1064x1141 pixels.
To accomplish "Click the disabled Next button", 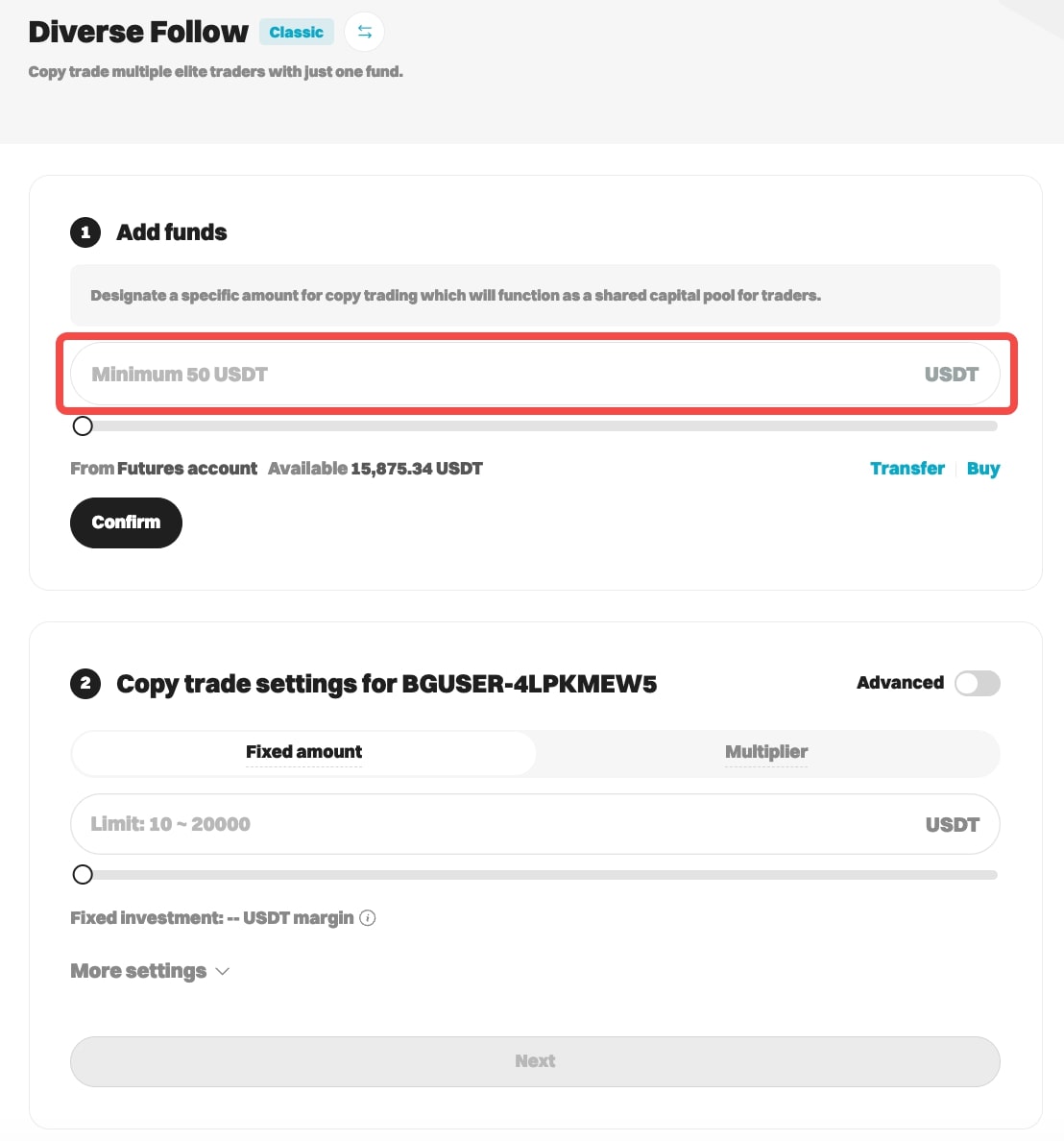I will (x=535, y=1060).
